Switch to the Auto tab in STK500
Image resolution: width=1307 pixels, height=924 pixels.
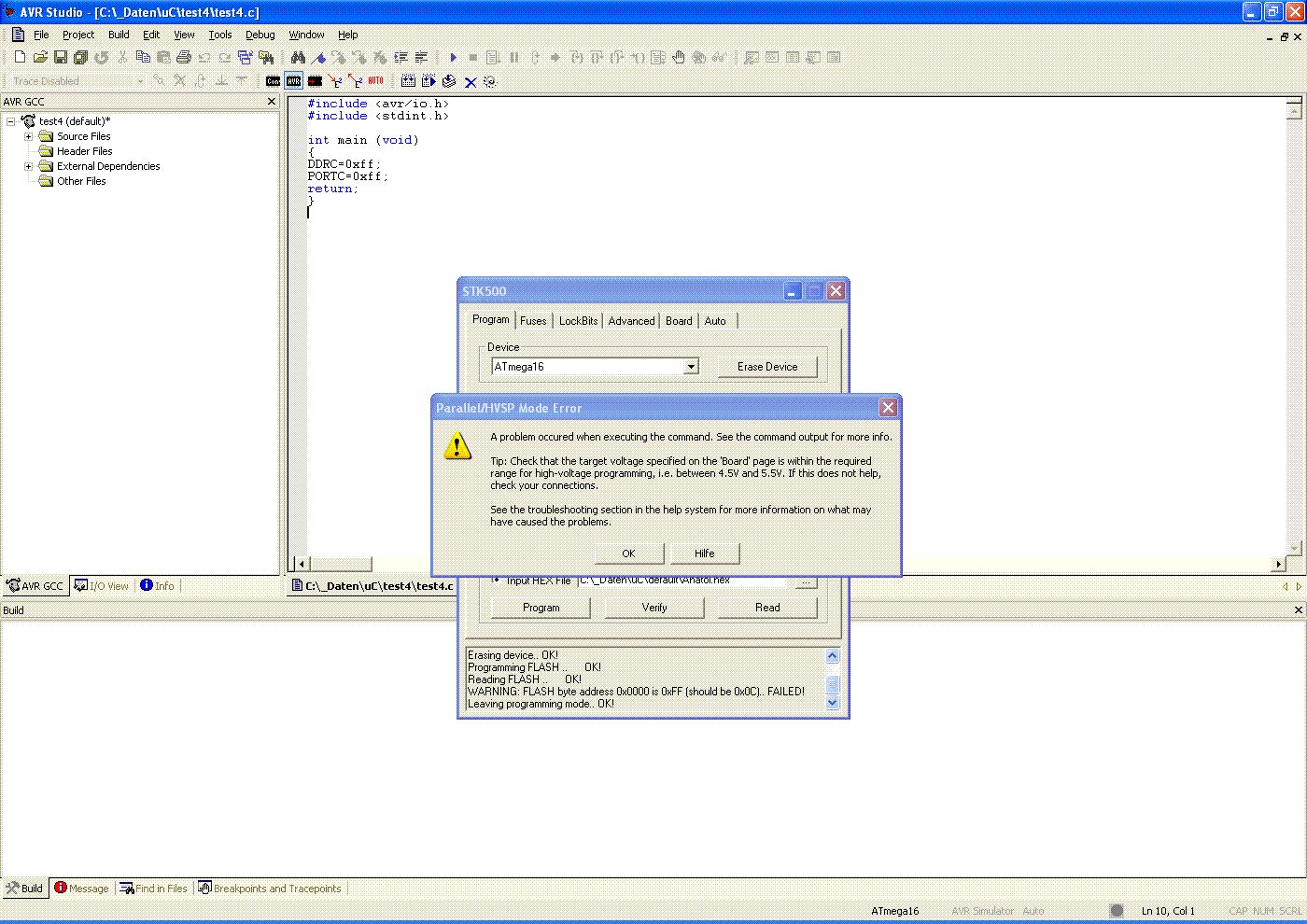(715, 321)
